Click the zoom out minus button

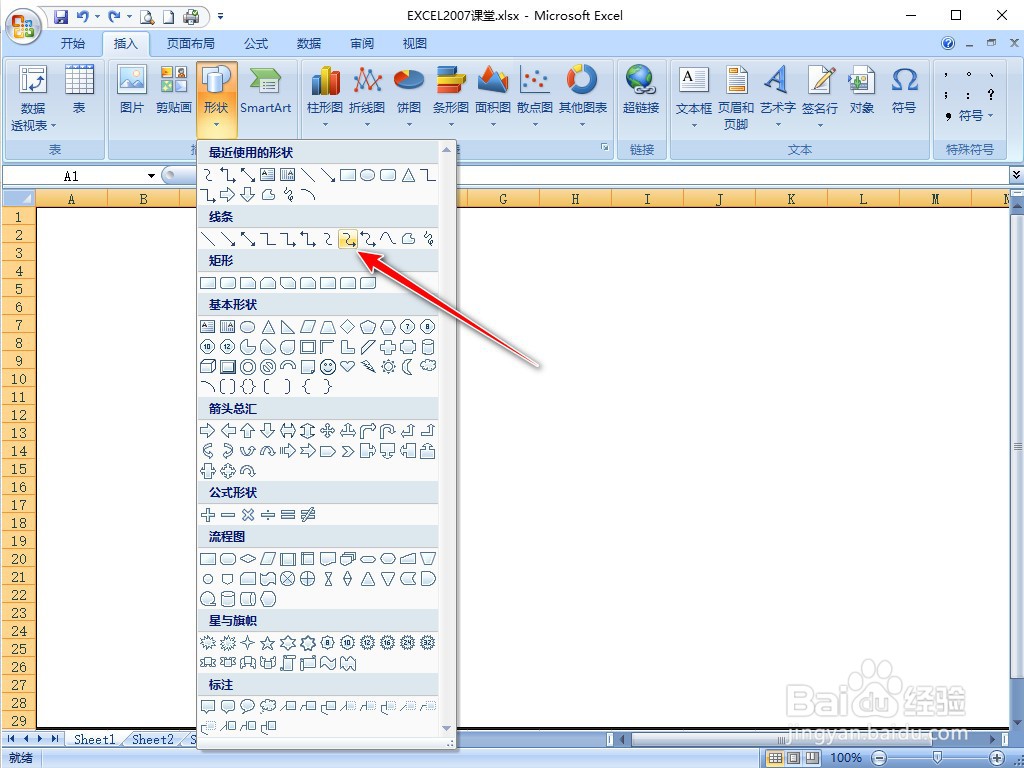point(879,758)
